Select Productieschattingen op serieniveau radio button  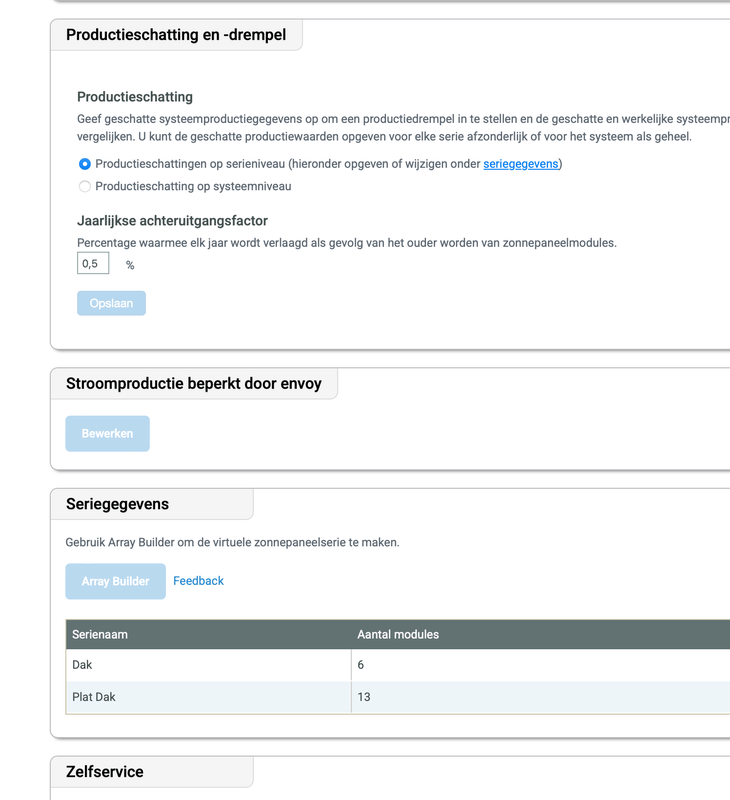click(x=85, y=164)
